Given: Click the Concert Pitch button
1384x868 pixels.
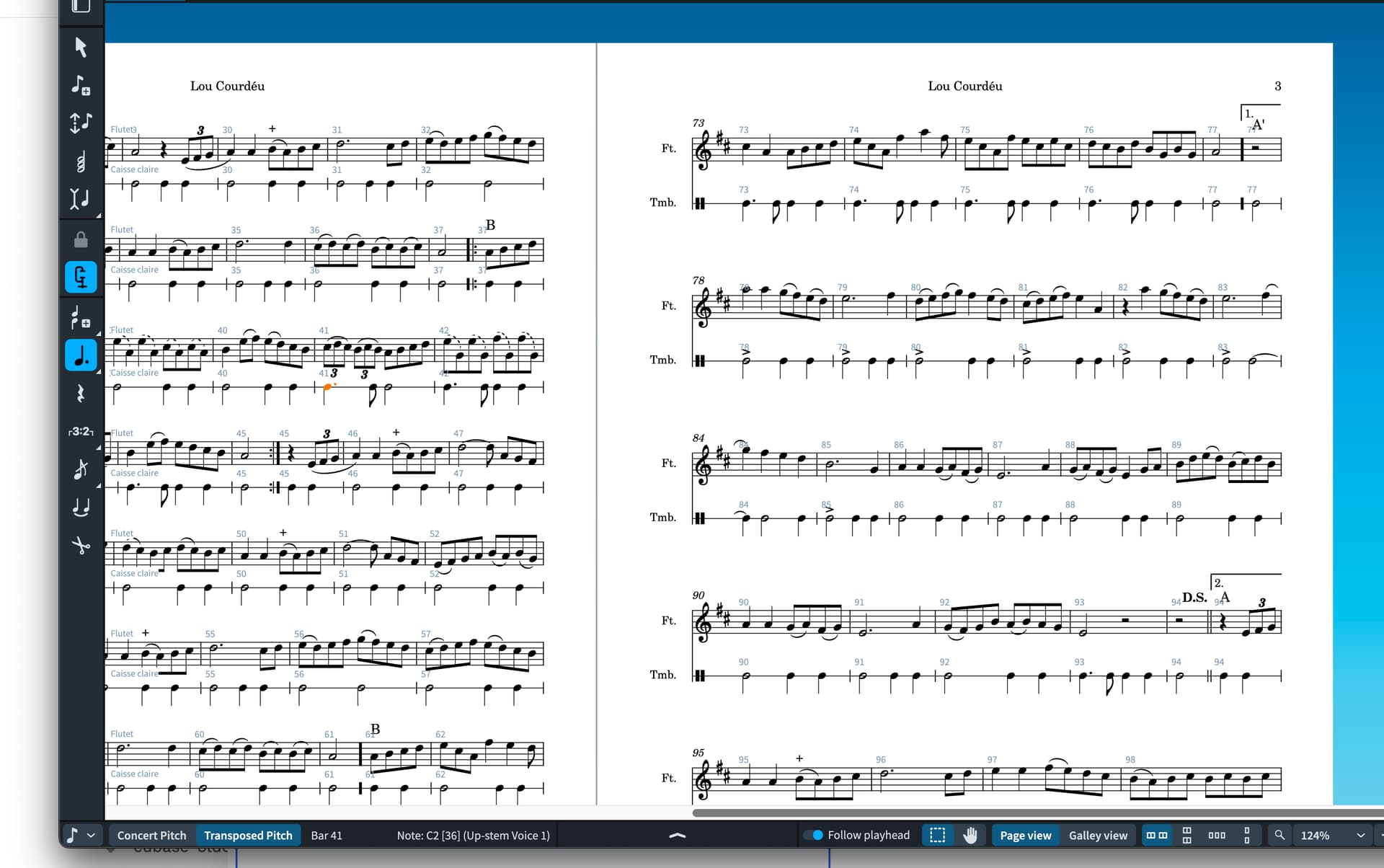Looking at the screenshot, I should pyautogui.click(x=151, y=835).
